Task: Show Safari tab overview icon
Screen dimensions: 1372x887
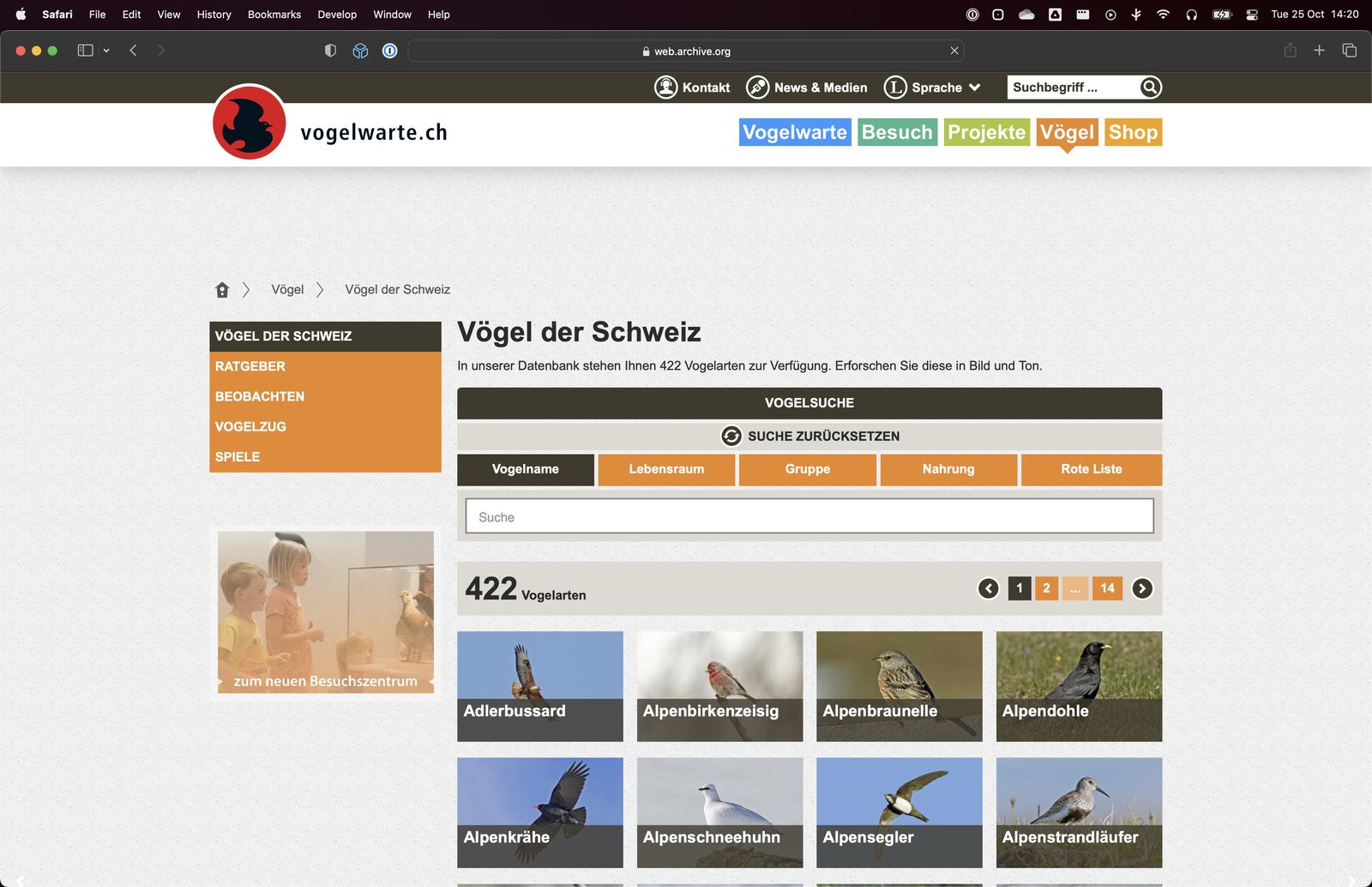Action: click(1349, 51)
